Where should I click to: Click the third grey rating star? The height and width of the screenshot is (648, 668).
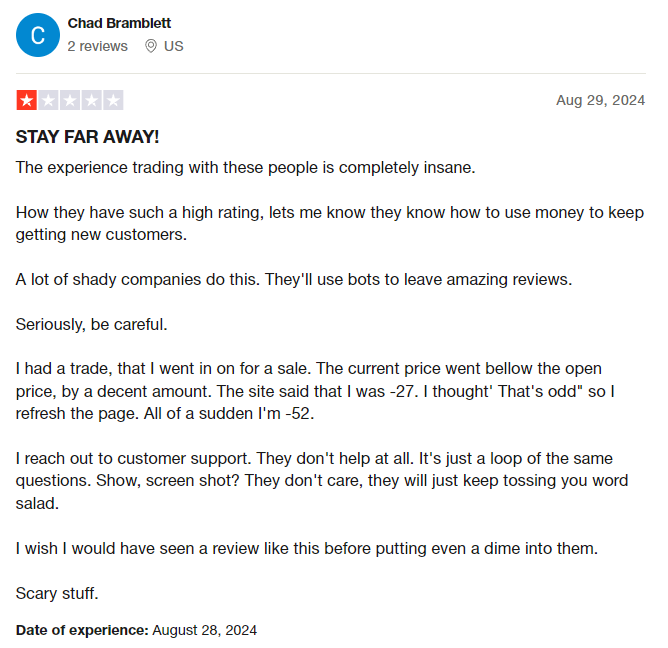(70, 100)
